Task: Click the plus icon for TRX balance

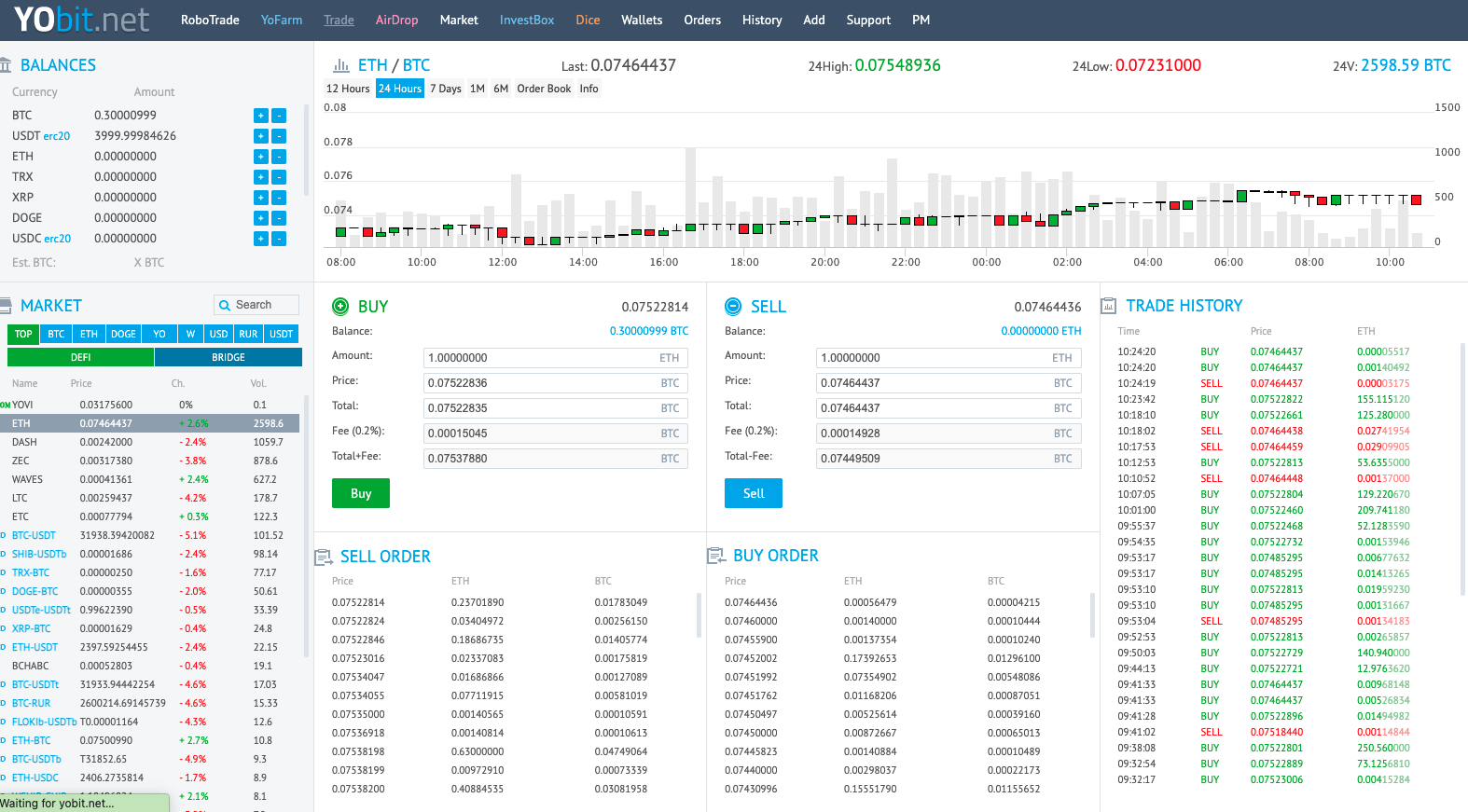Action: coord(261,177)
